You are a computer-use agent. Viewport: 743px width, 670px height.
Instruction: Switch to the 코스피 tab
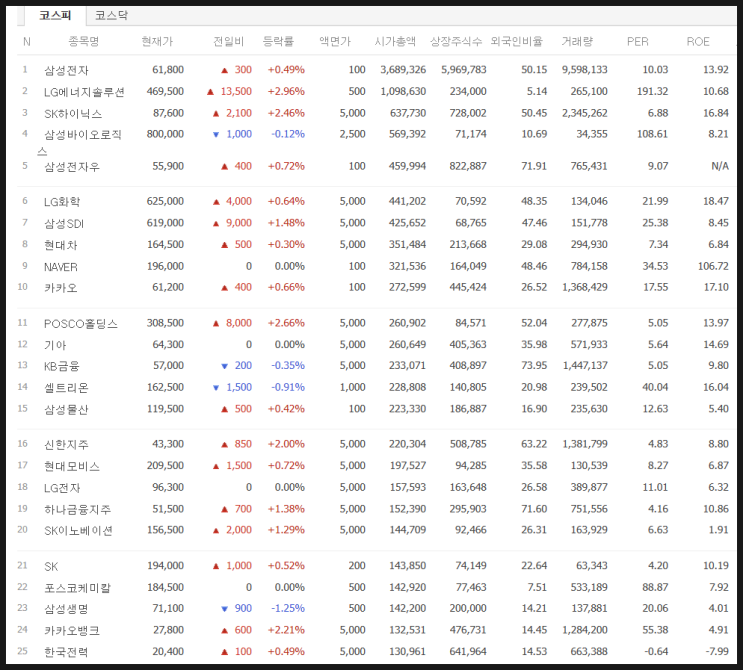click(55, 16)
